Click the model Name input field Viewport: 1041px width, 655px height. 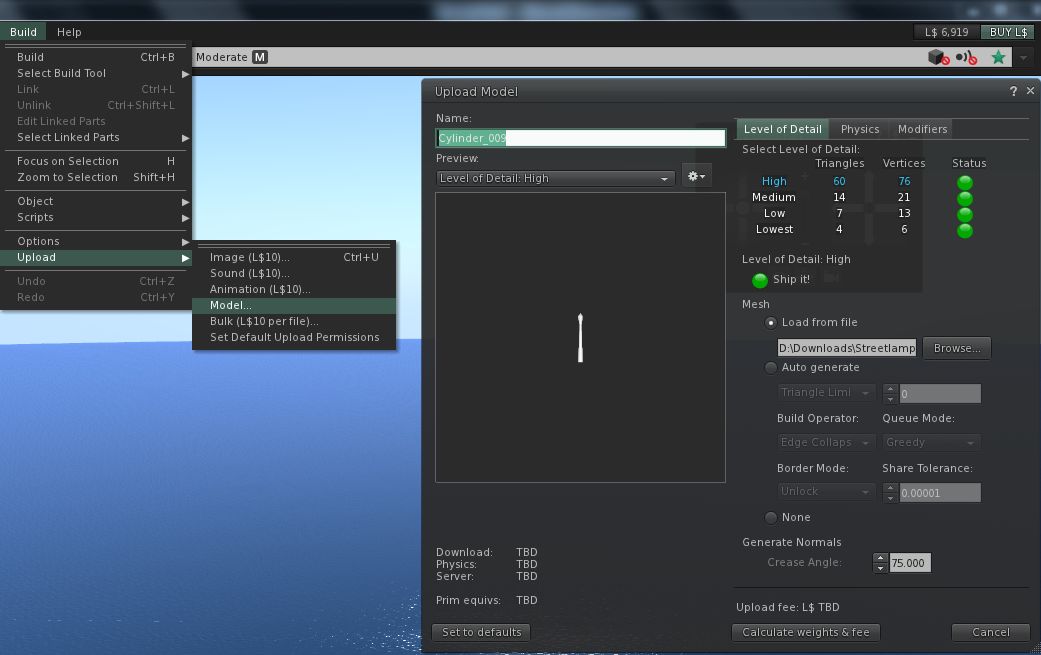[580, 138]
